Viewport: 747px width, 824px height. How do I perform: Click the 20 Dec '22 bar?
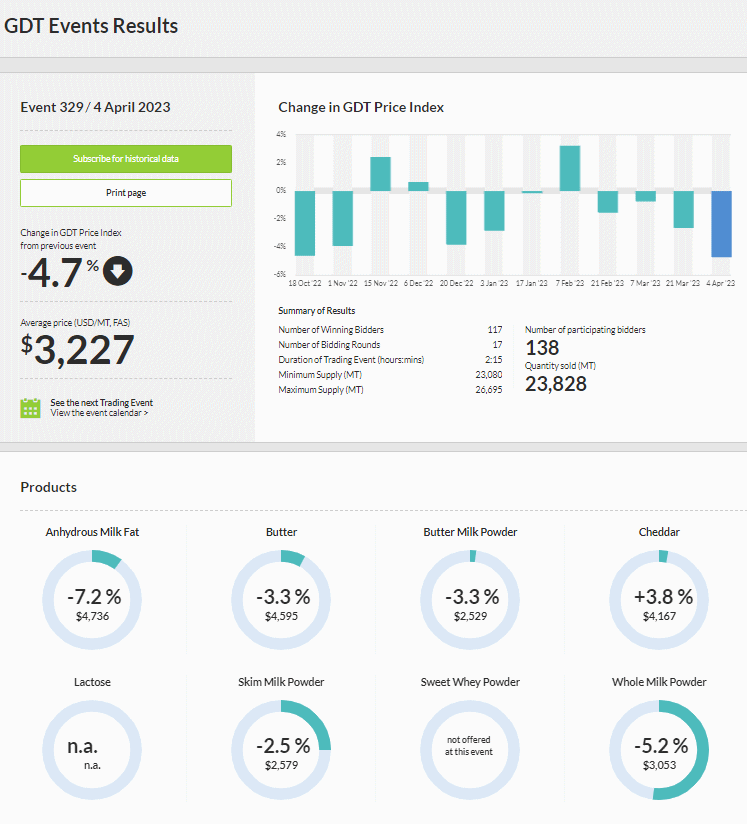(456, 218)
